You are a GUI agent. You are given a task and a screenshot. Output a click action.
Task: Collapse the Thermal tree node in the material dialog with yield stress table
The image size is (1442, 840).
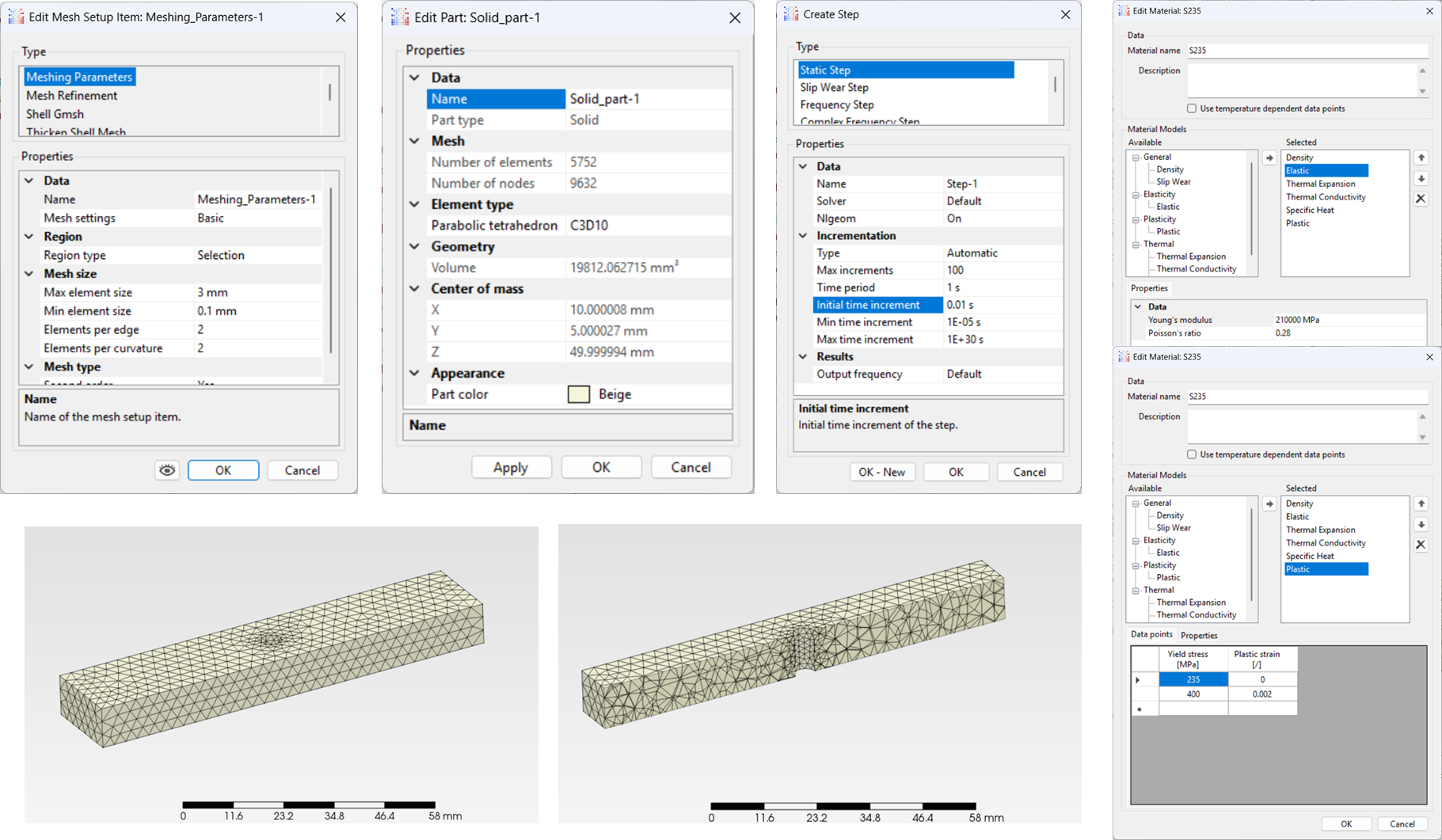1136,591
